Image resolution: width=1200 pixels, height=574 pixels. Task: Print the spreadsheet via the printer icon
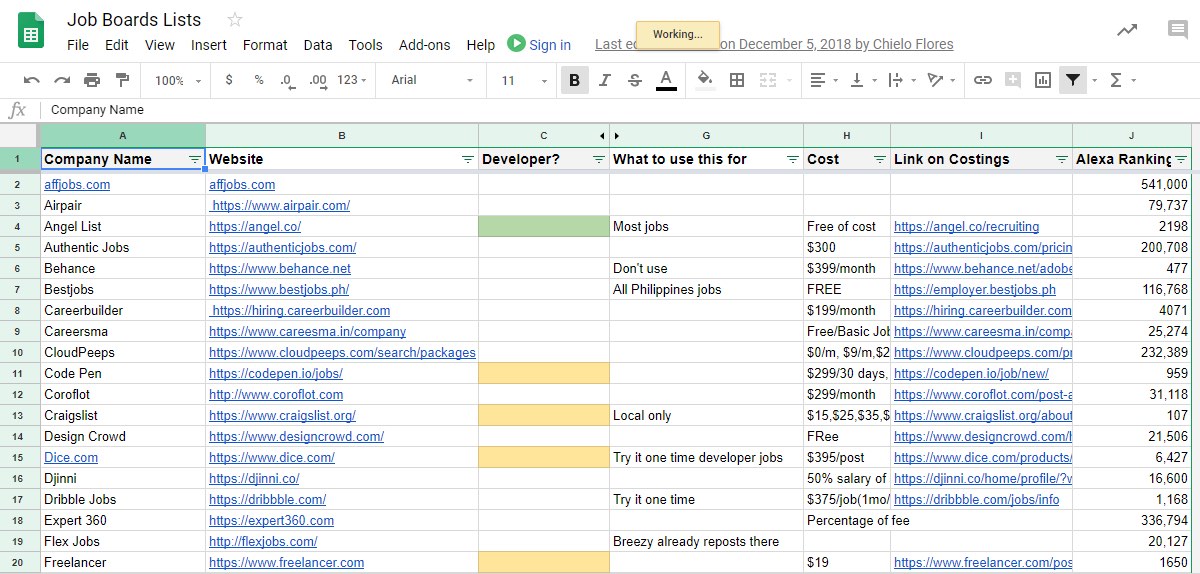pos(92,80)
